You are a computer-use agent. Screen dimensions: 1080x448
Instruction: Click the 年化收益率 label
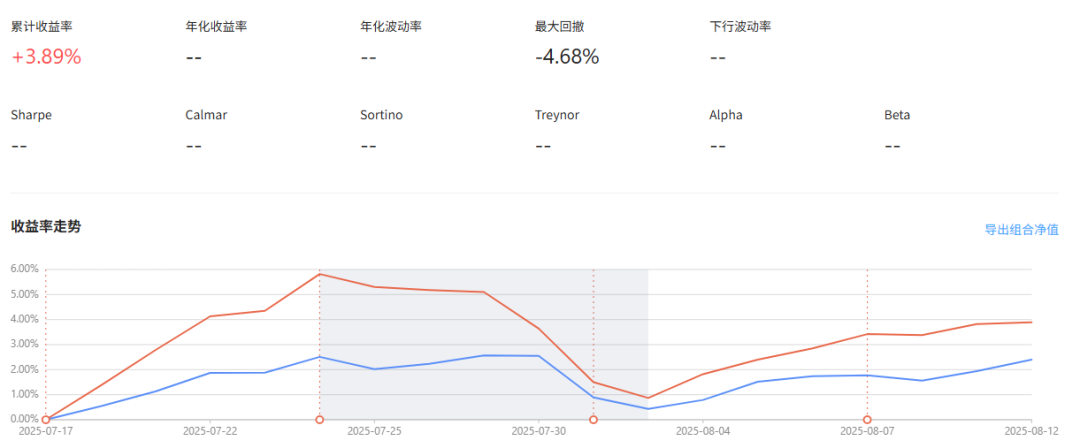216,26
